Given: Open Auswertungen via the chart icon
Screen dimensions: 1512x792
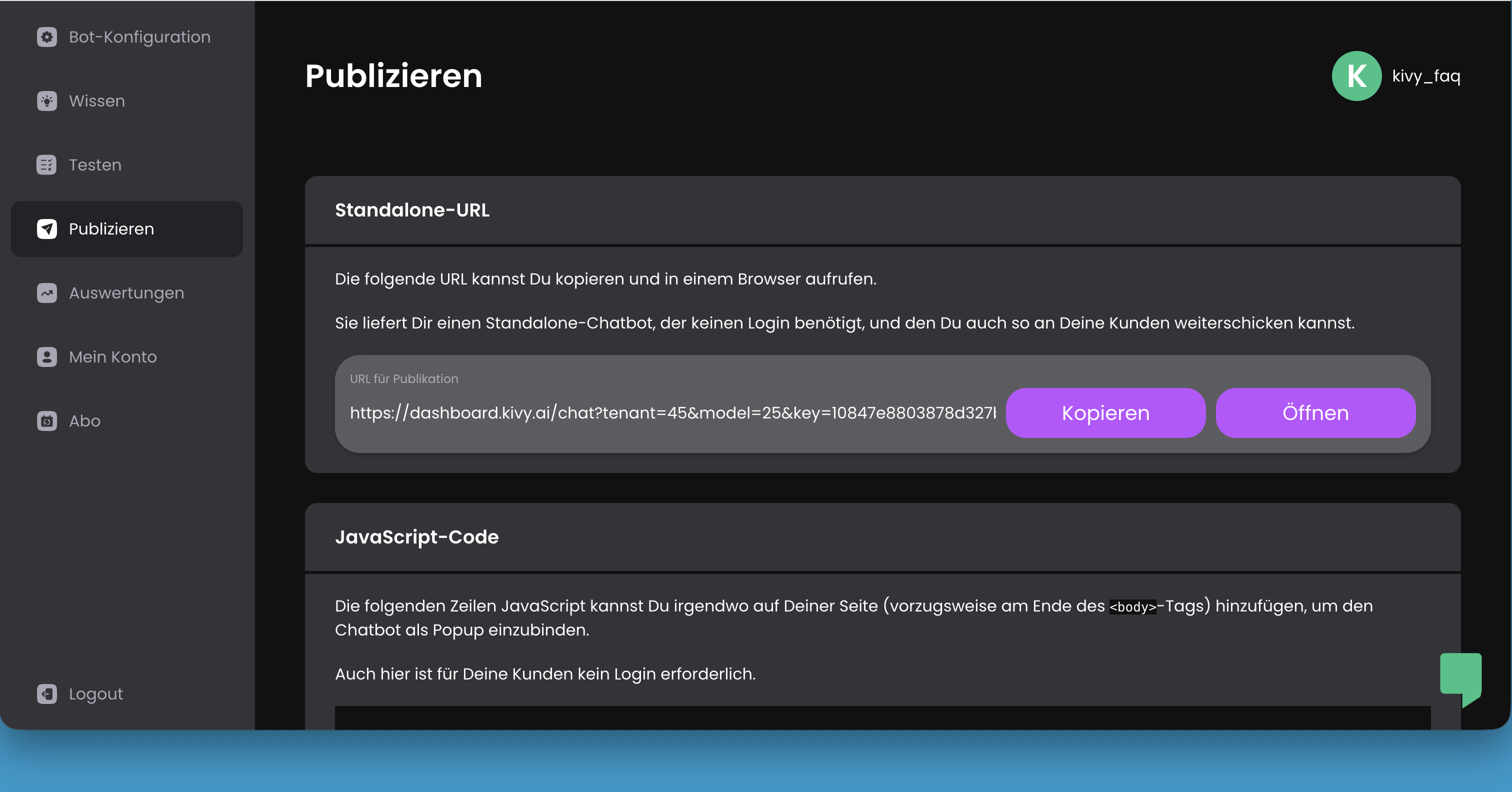Looking at the screenshot, I should [46, 293].
